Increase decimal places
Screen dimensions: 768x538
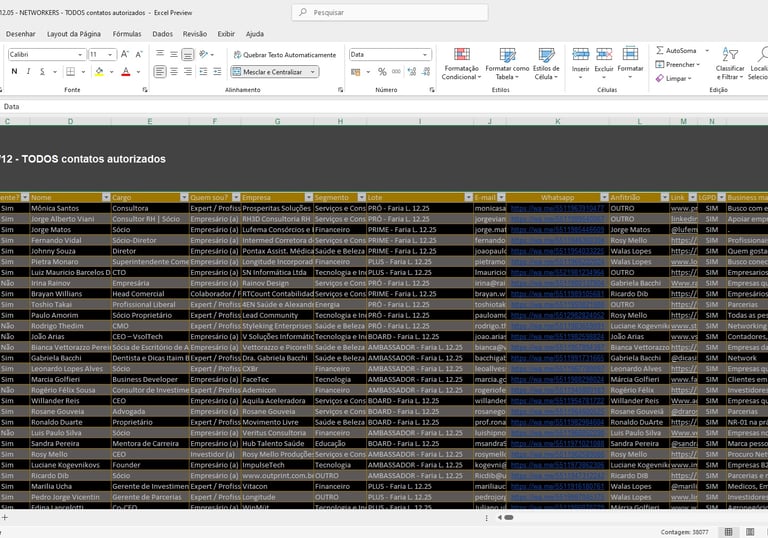411,72
